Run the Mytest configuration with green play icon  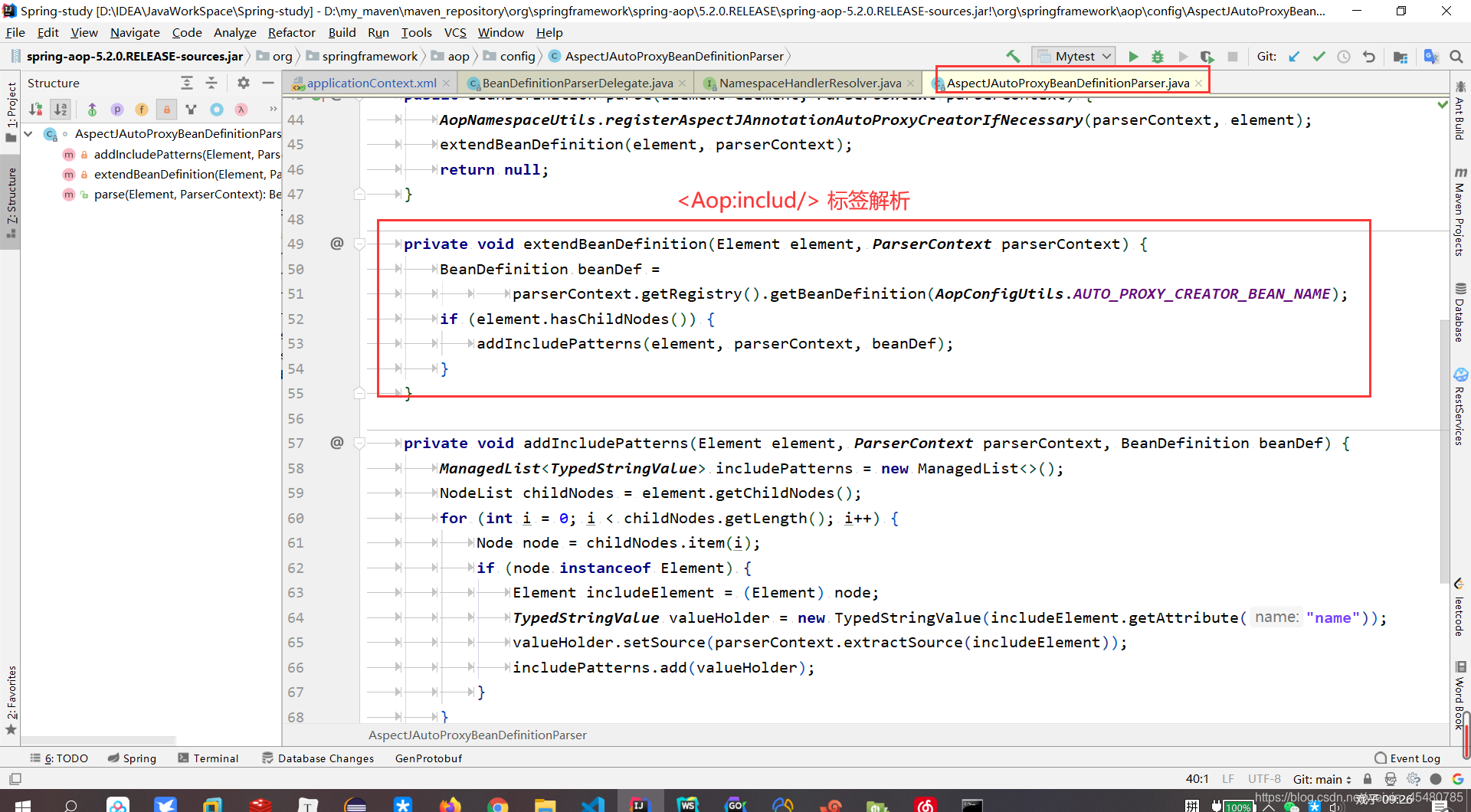click(x=1133, y=57)
